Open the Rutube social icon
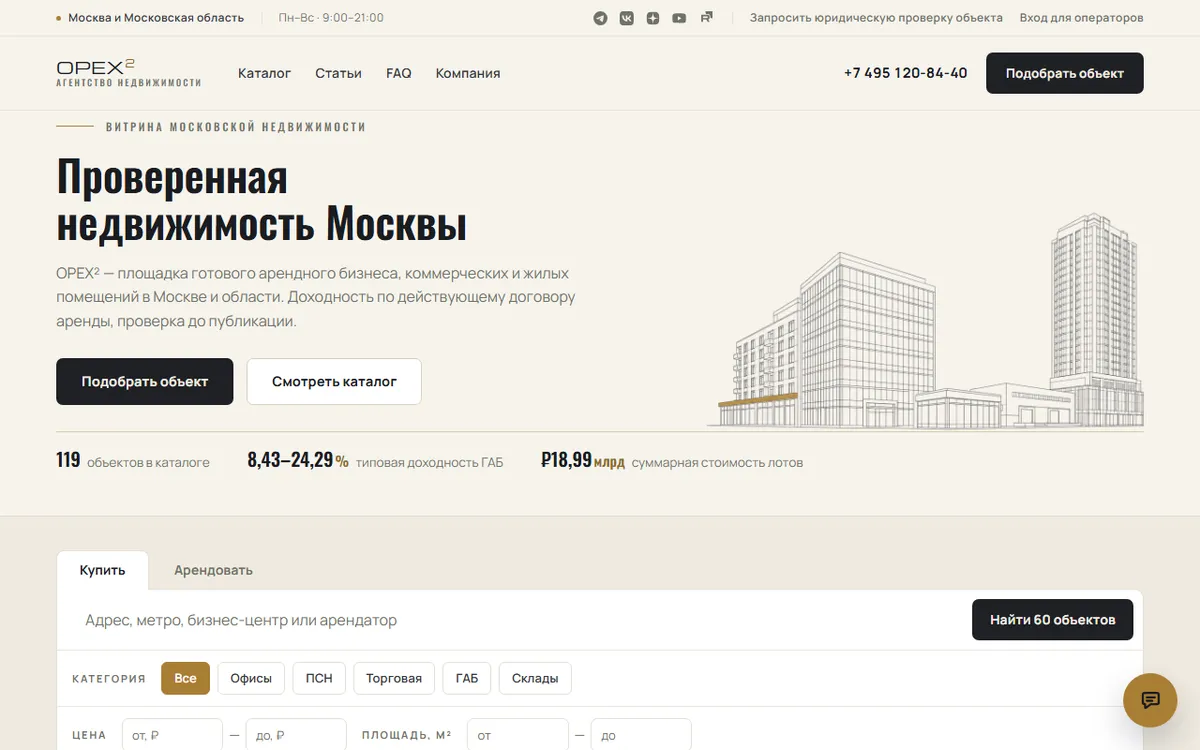This screenshot has height=750, width=1200. coord(706,17)
